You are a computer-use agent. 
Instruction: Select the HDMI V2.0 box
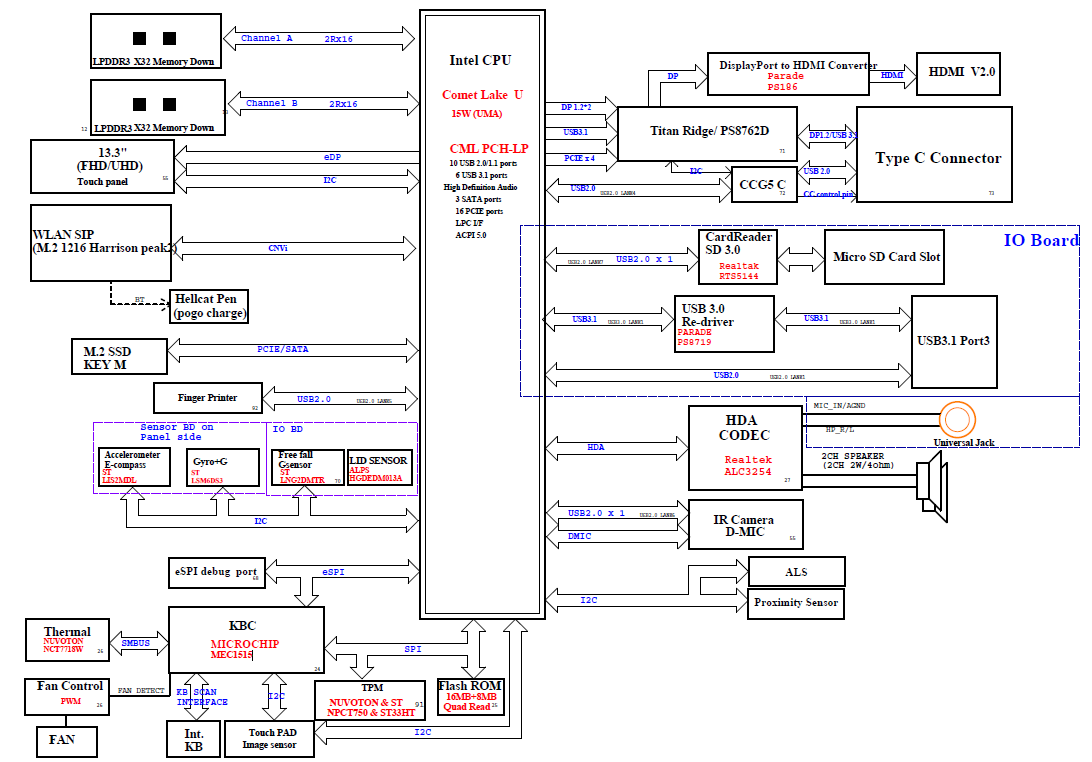pyautogui.click(x=962, y=72)
